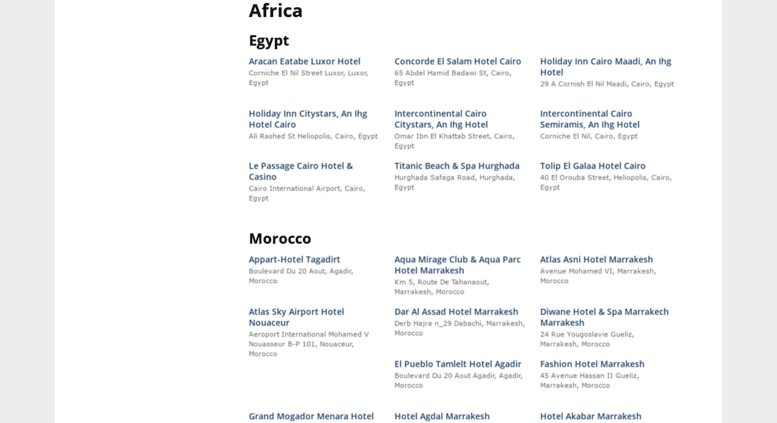
Task: Click address '45 Avenue Hassan II Gueliz'
Action: coord(589,380)
